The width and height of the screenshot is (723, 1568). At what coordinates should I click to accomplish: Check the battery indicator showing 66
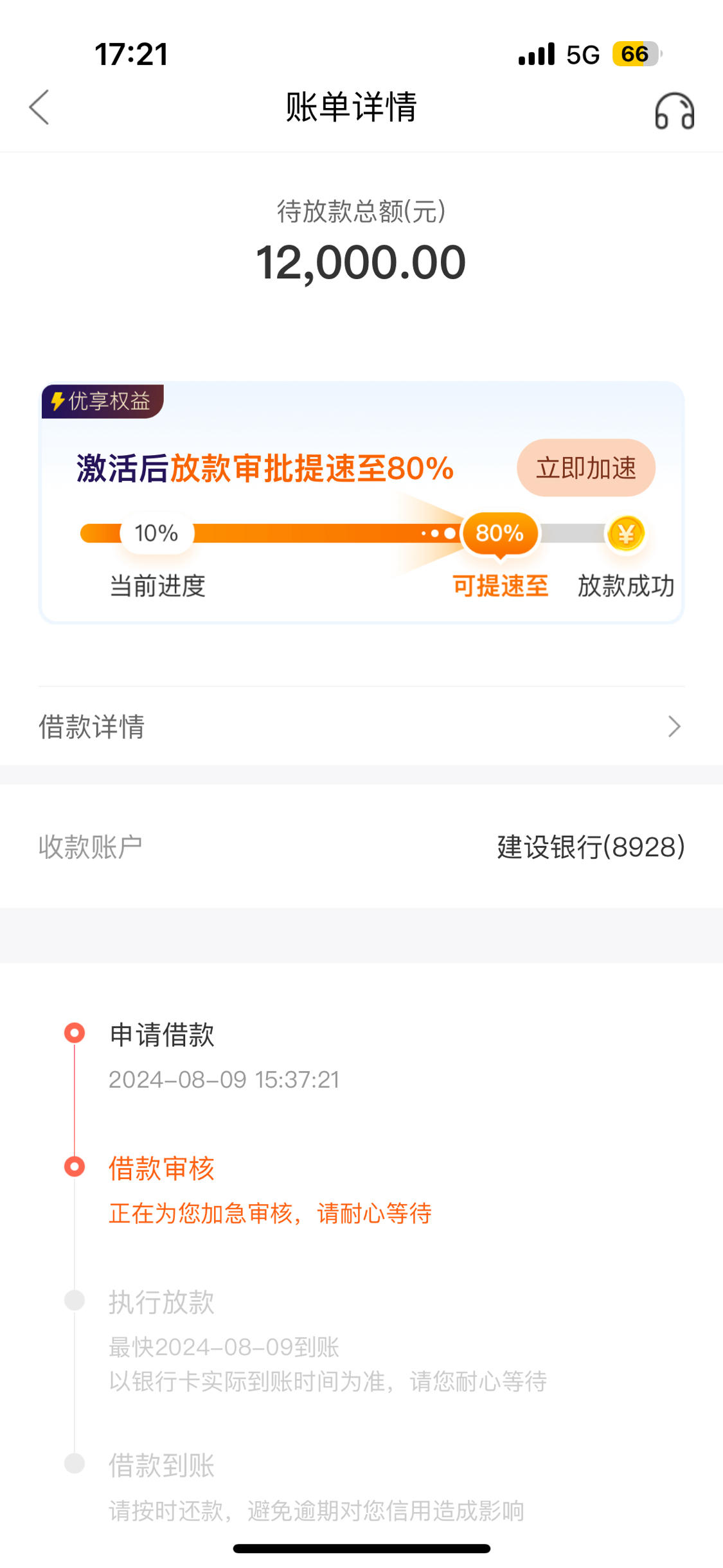pos(637,54)
